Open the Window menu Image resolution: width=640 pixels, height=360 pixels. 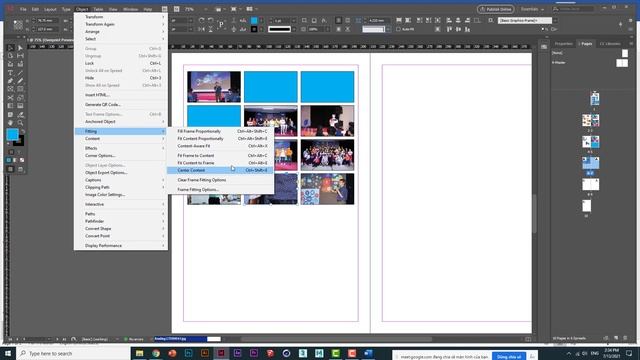point(130,9)
